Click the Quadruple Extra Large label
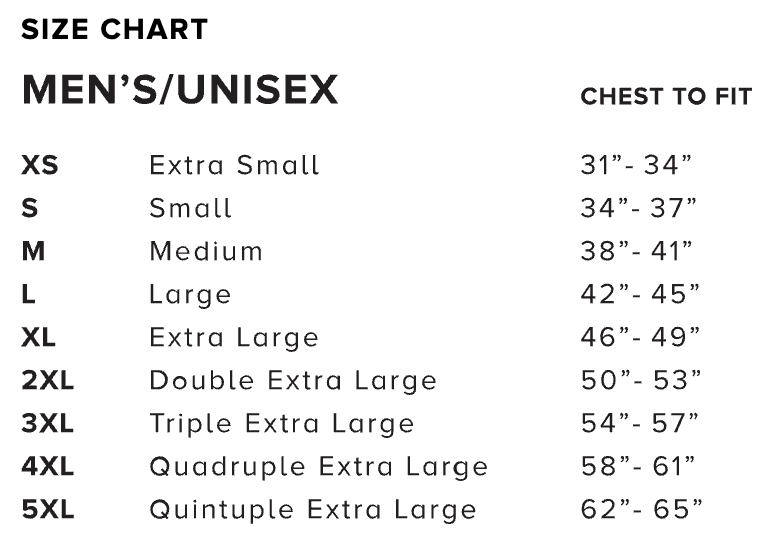This screenshot has width=760, height=536. coord(318,467)
